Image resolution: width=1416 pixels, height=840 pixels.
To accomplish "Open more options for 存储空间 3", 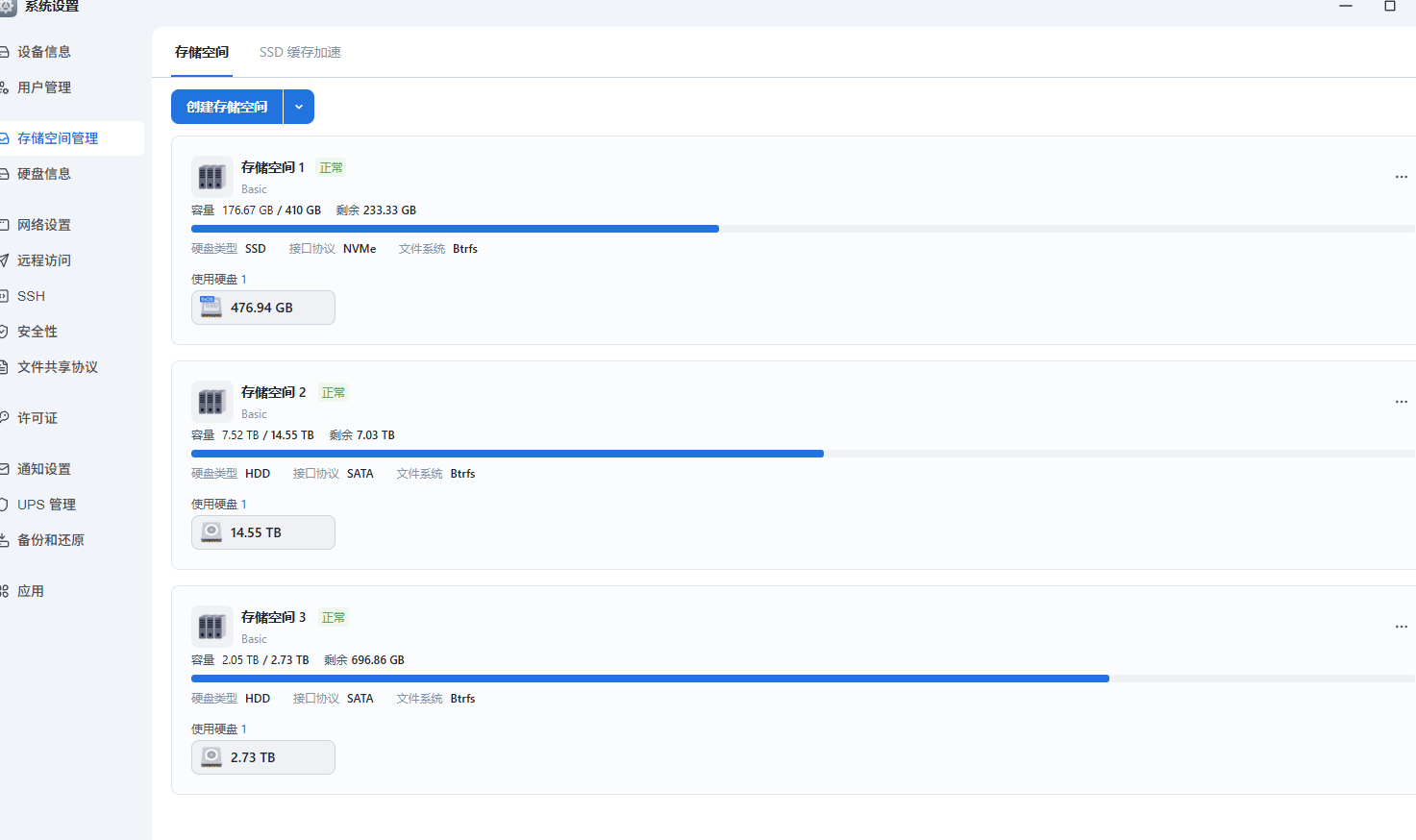I will [1401, 627].
